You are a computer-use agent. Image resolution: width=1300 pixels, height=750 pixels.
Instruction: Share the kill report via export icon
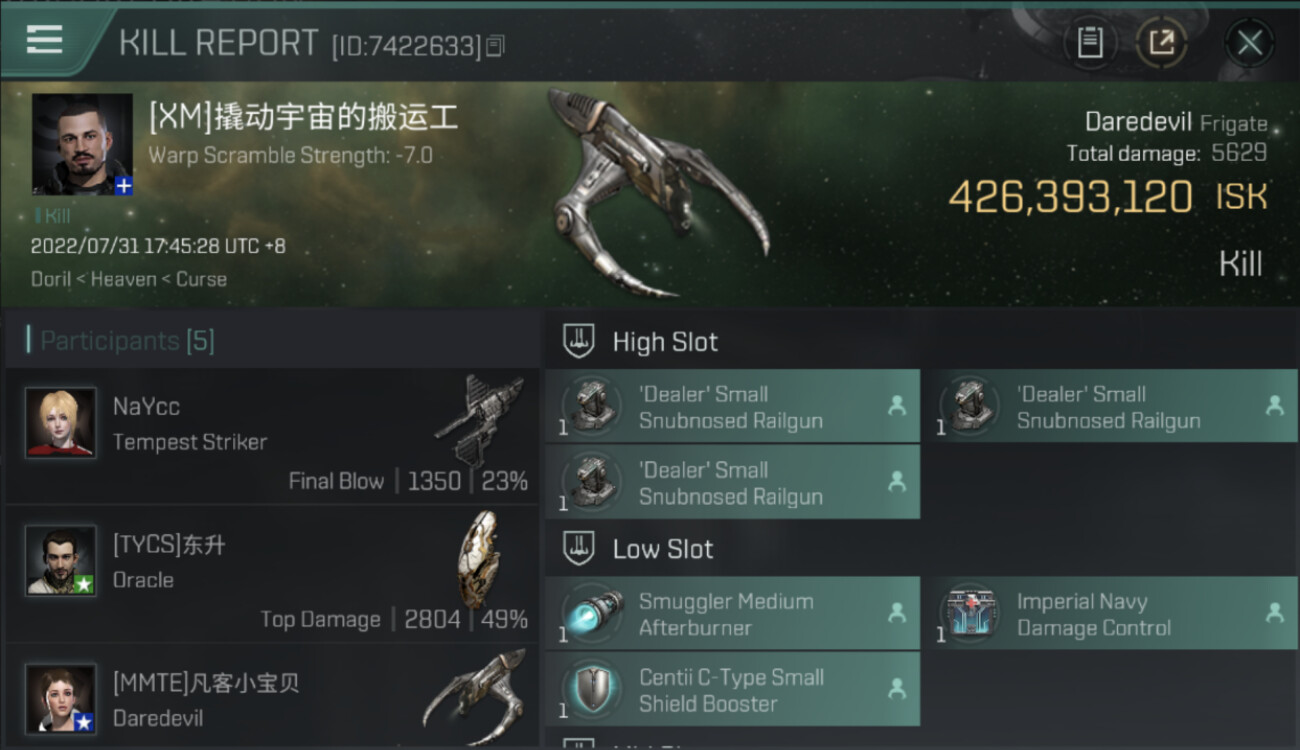click(1161, 43)
